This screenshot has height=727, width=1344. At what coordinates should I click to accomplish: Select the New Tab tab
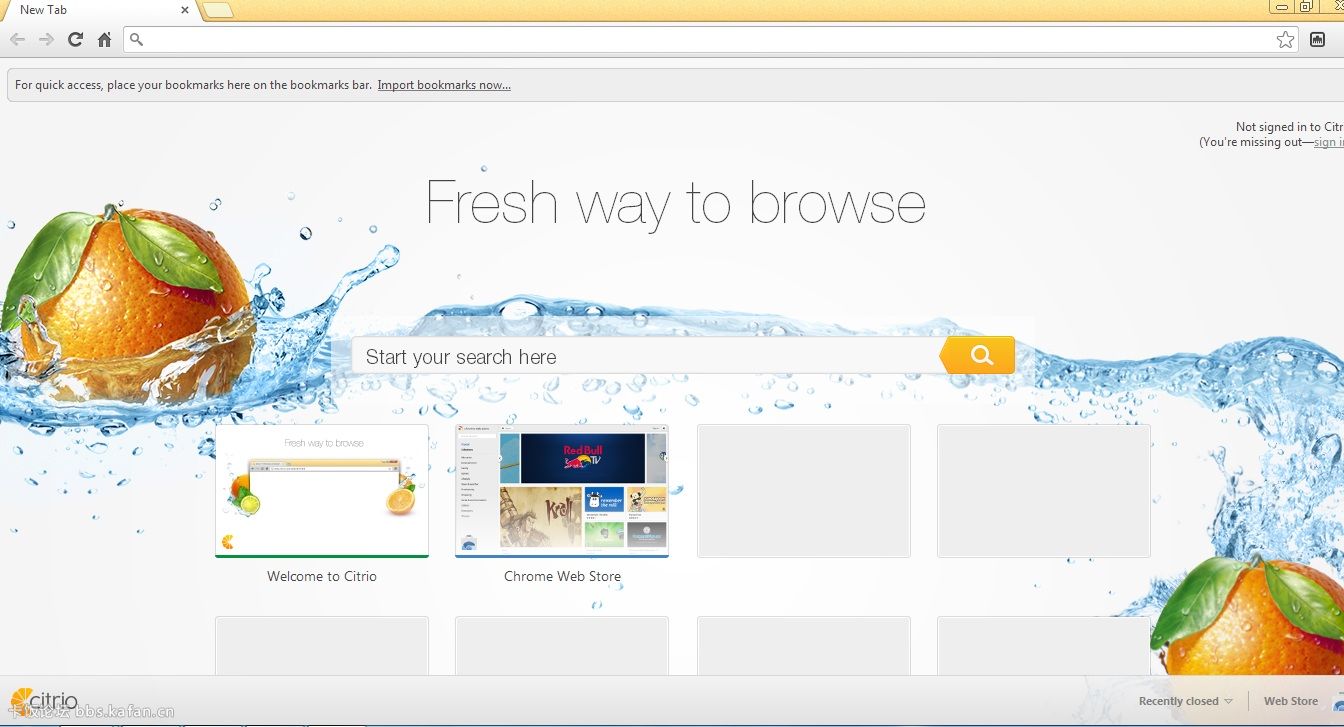tap(90, 10)
